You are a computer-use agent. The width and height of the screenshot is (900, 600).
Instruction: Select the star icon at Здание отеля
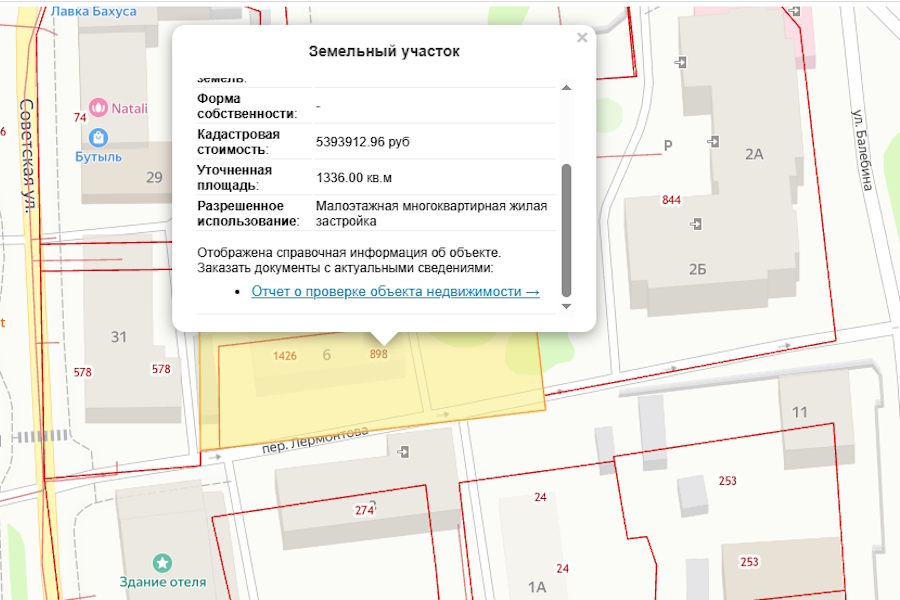162,561
